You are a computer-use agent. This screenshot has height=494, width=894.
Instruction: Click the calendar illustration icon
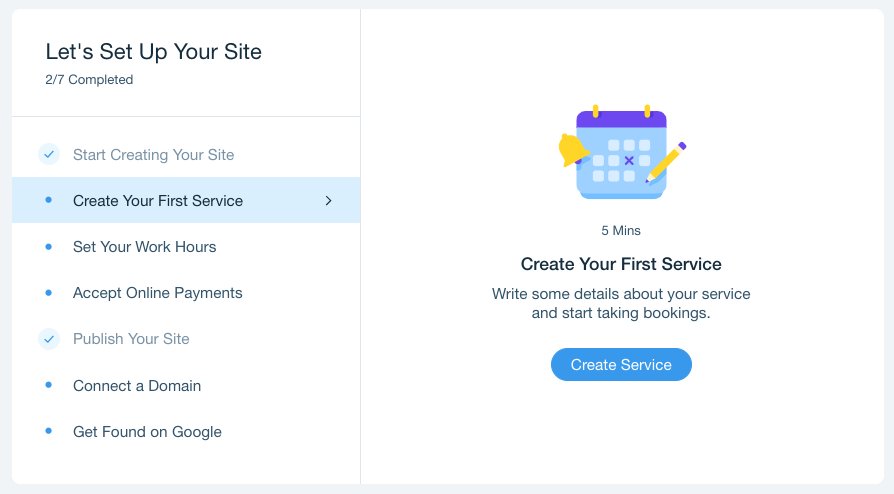[x=621, y=152]
